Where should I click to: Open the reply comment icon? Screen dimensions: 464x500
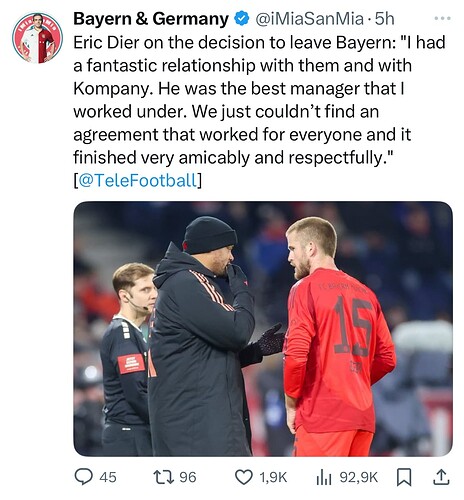pos(83,477)
